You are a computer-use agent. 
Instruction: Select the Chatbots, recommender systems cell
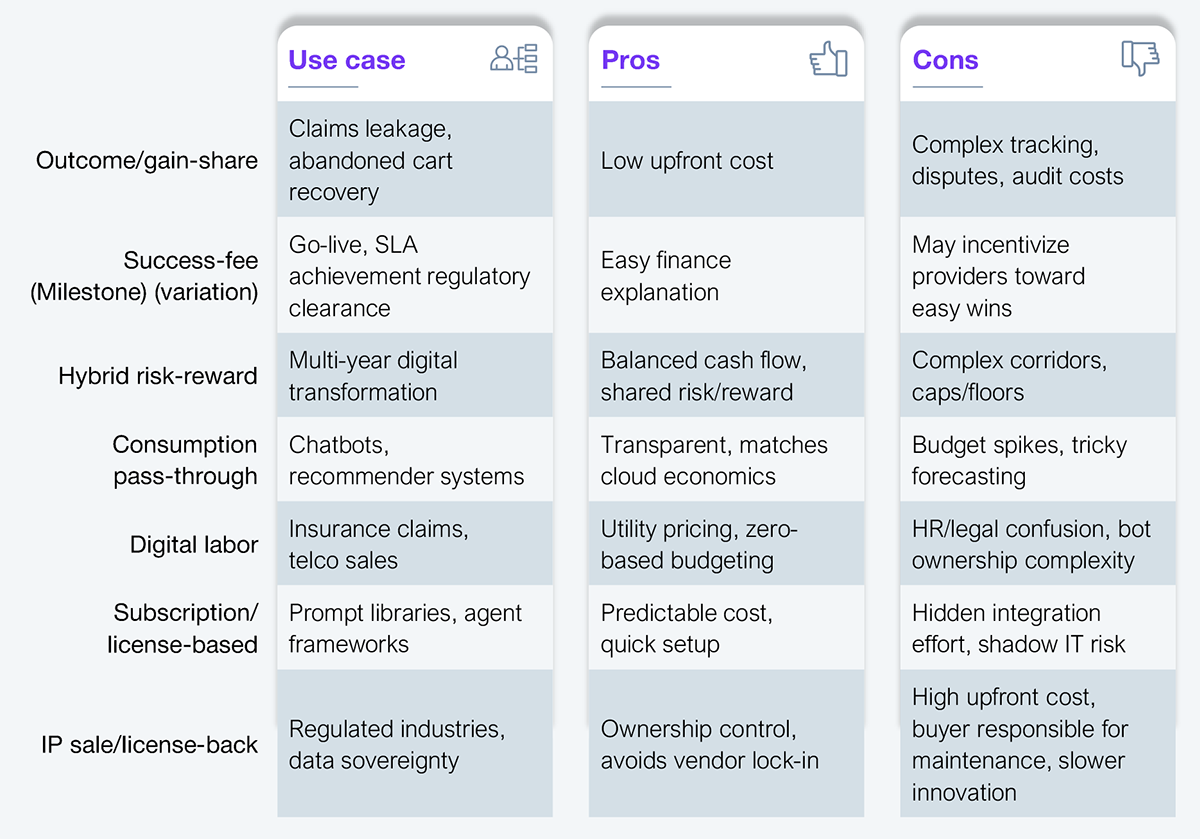pos(415,460)
